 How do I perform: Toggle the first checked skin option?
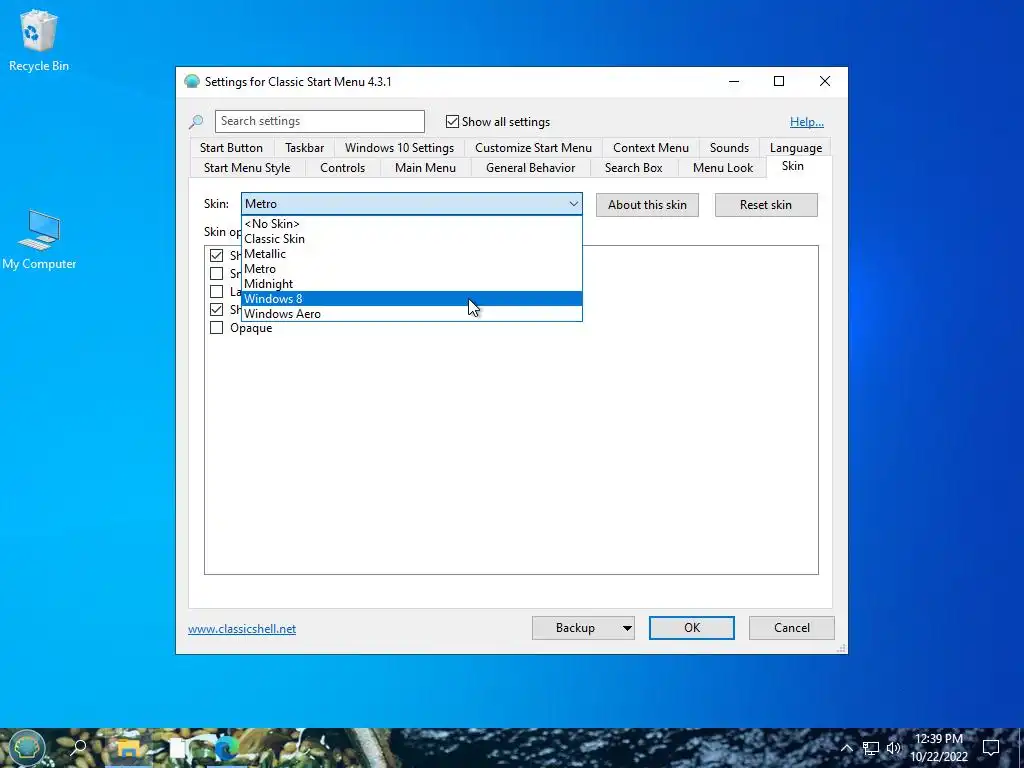coord(216,255)
